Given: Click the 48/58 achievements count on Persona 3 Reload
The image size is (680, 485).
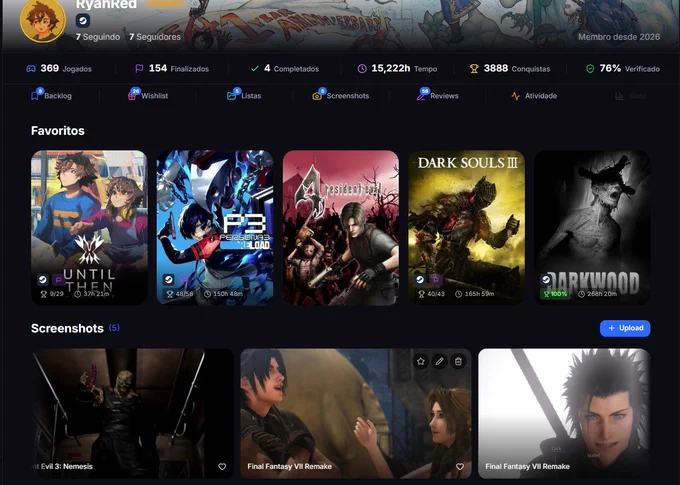Looking at the screenshot, I should pos(180,294).
